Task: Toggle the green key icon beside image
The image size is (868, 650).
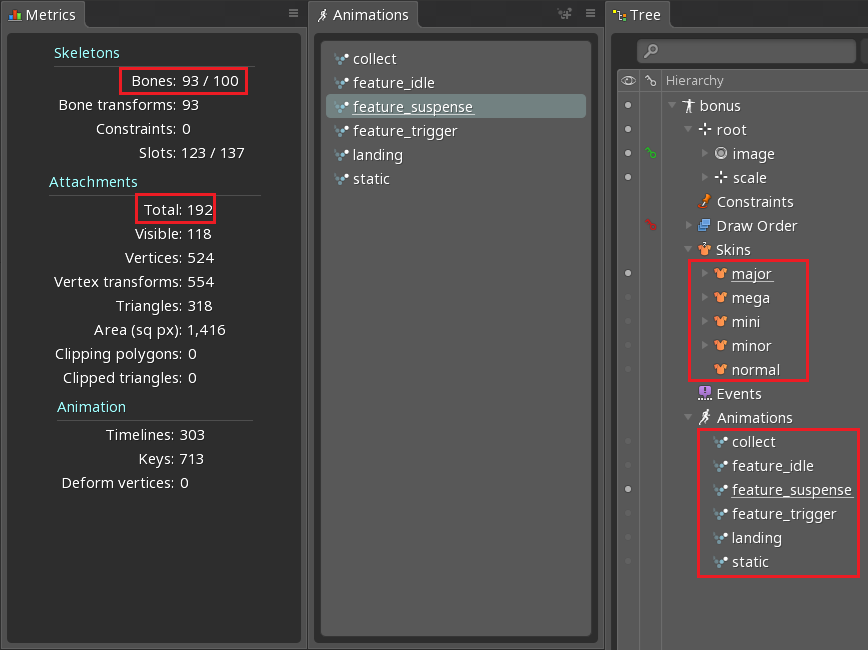Action: tap(650, 154)
